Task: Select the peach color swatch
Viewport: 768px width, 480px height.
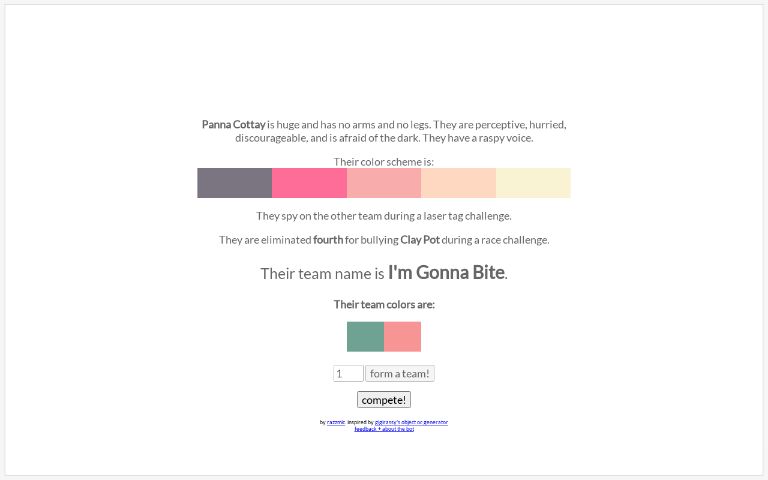Action: click(x=458, y=183)
